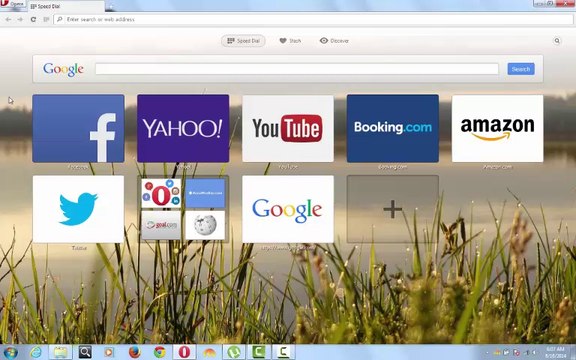Switch to the Discover view
This screenshot has width=576, height=360.
(334, 41)
